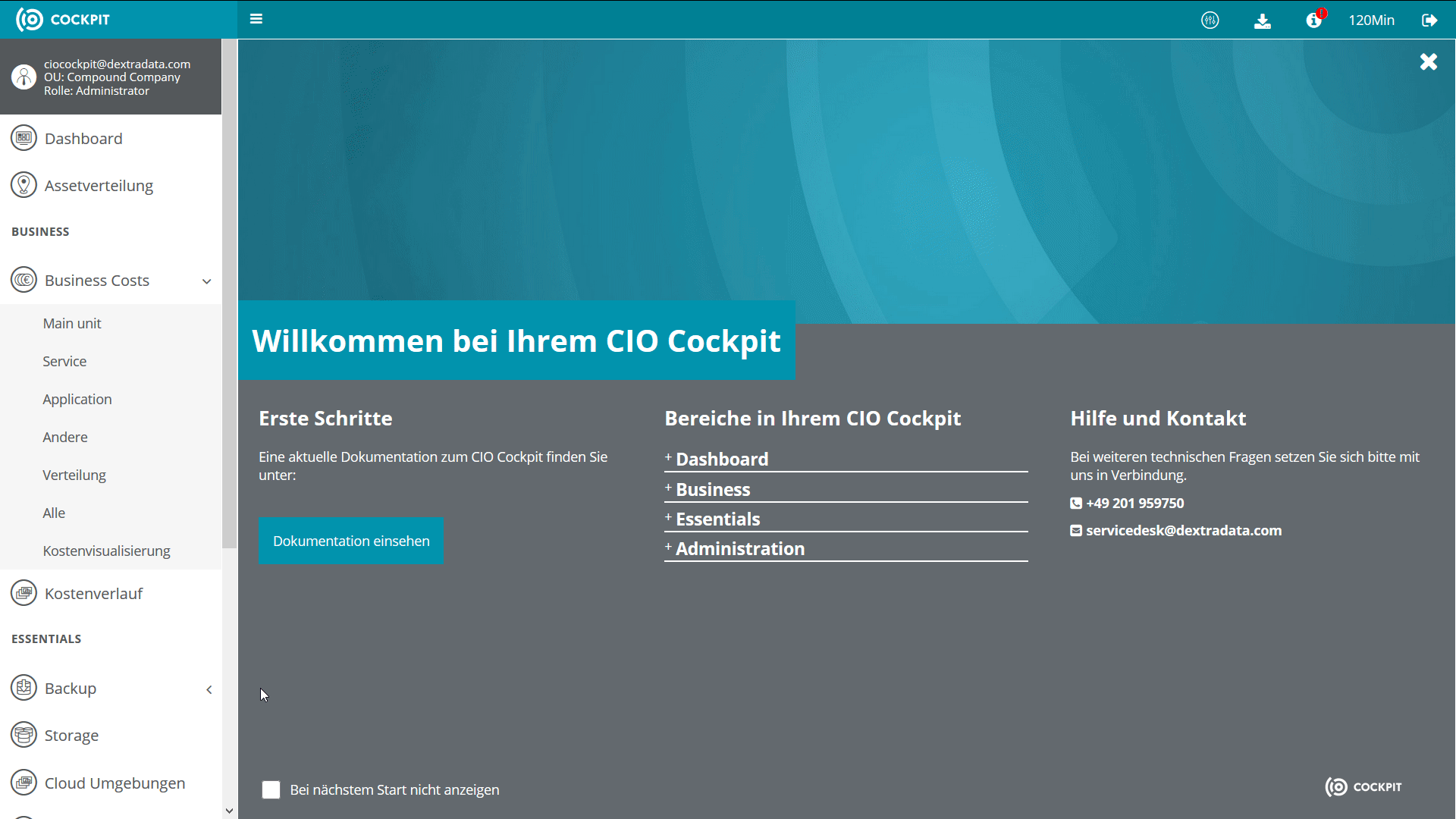Screen dimensions: 1456x819
Task: Open Kostenvisualisierung submenu item
Action: (106, 551)
